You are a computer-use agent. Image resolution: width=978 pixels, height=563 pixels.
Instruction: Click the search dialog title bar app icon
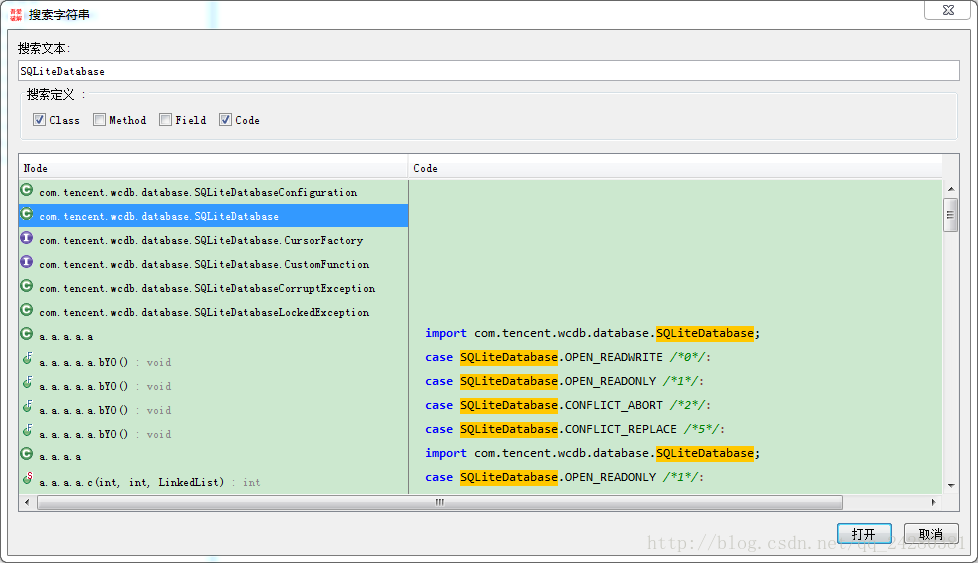(16, 14)
